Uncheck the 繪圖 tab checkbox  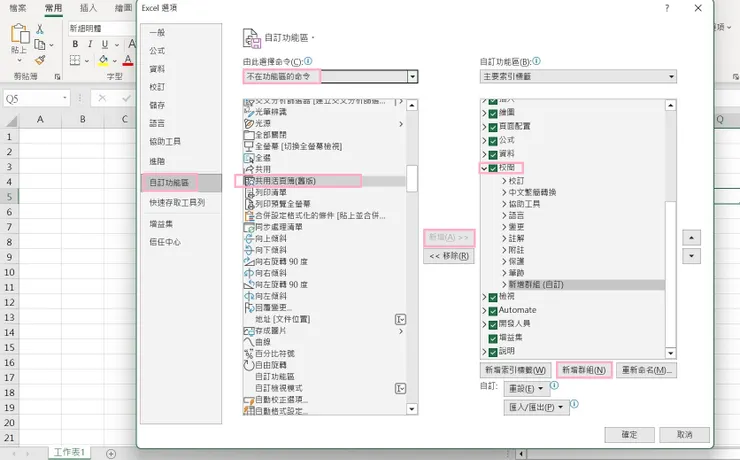[493, 113]
